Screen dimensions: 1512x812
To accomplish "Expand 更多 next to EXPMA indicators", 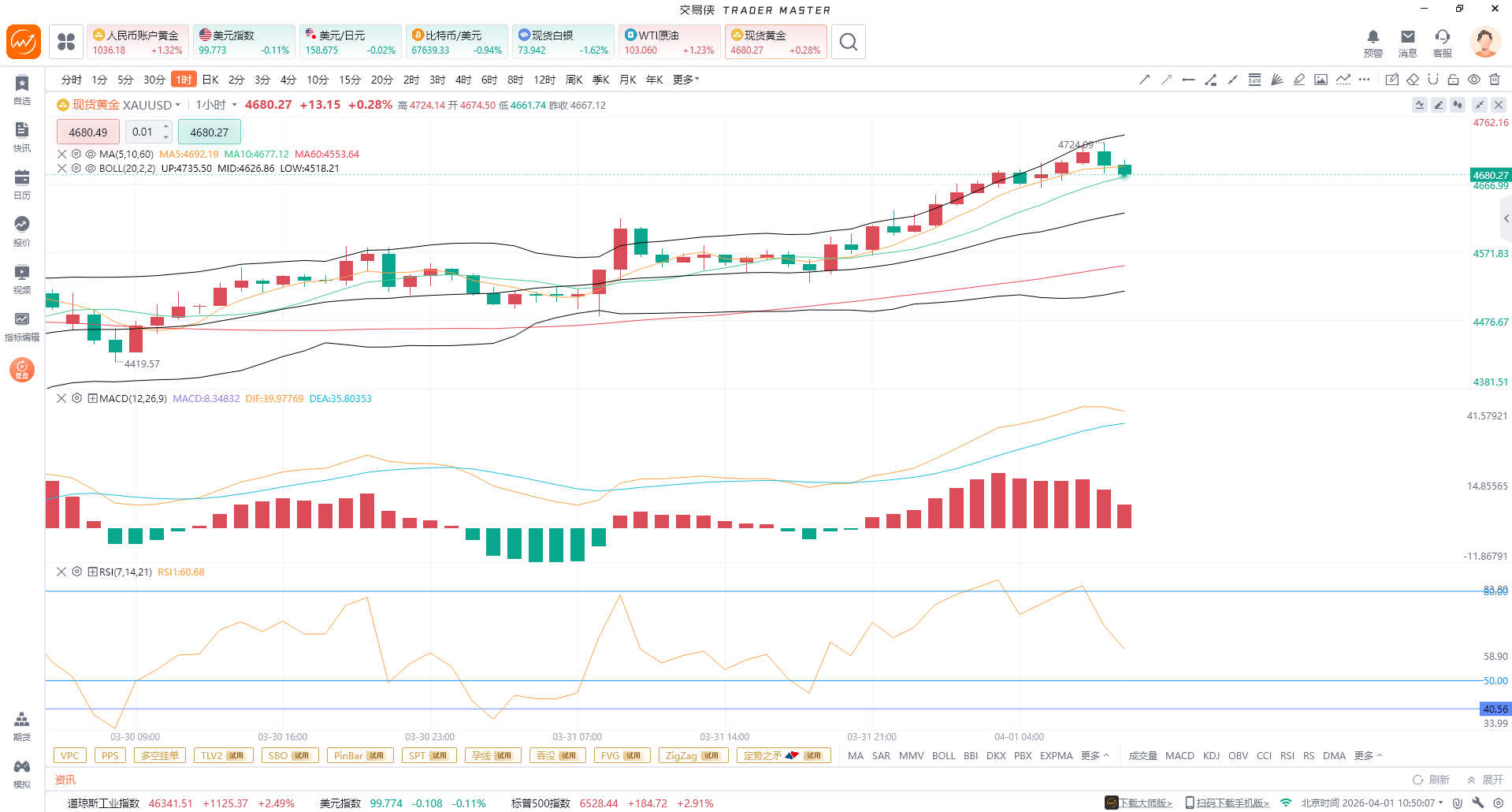I will click(x=1095, y=756).
